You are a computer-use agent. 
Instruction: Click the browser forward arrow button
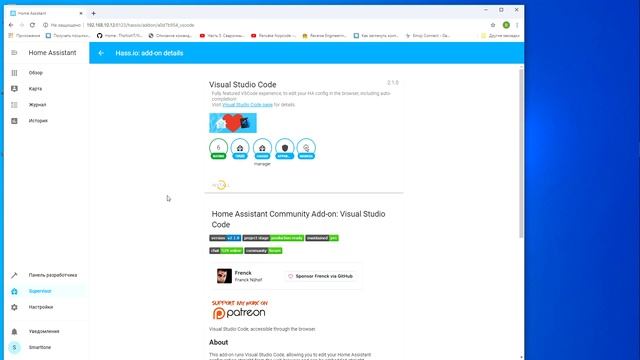pos(22,25)
